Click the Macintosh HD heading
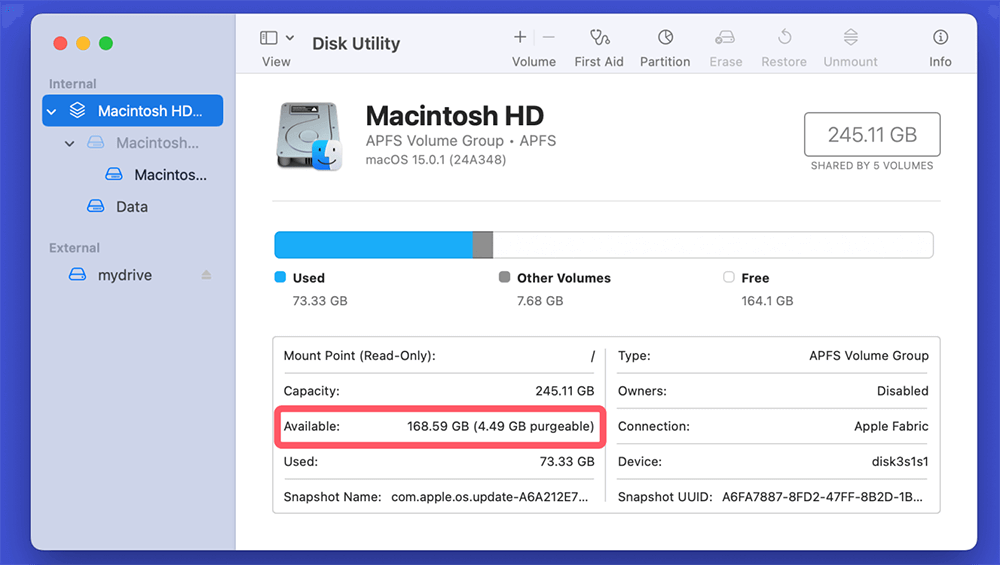The image size is (1000, 565). [x=455, y=116]
